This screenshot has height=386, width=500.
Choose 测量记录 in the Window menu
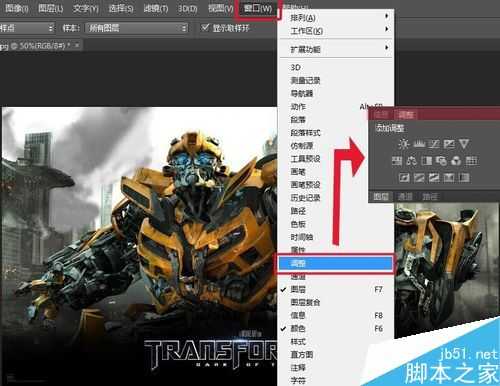(x=336, y=80)
